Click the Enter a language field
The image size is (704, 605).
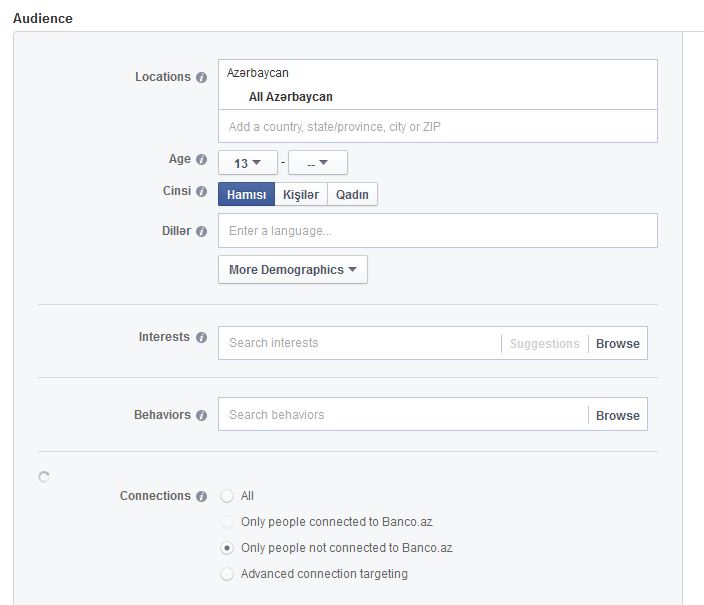tap(438, 230)
